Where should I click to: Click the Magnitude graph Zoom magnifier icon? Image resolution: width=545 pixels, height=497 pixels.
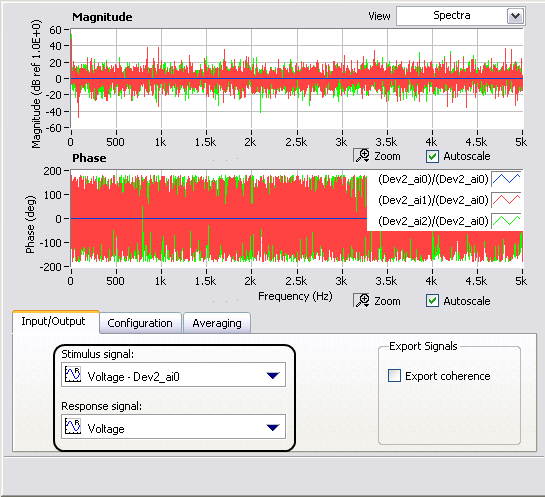click(361, 156)
